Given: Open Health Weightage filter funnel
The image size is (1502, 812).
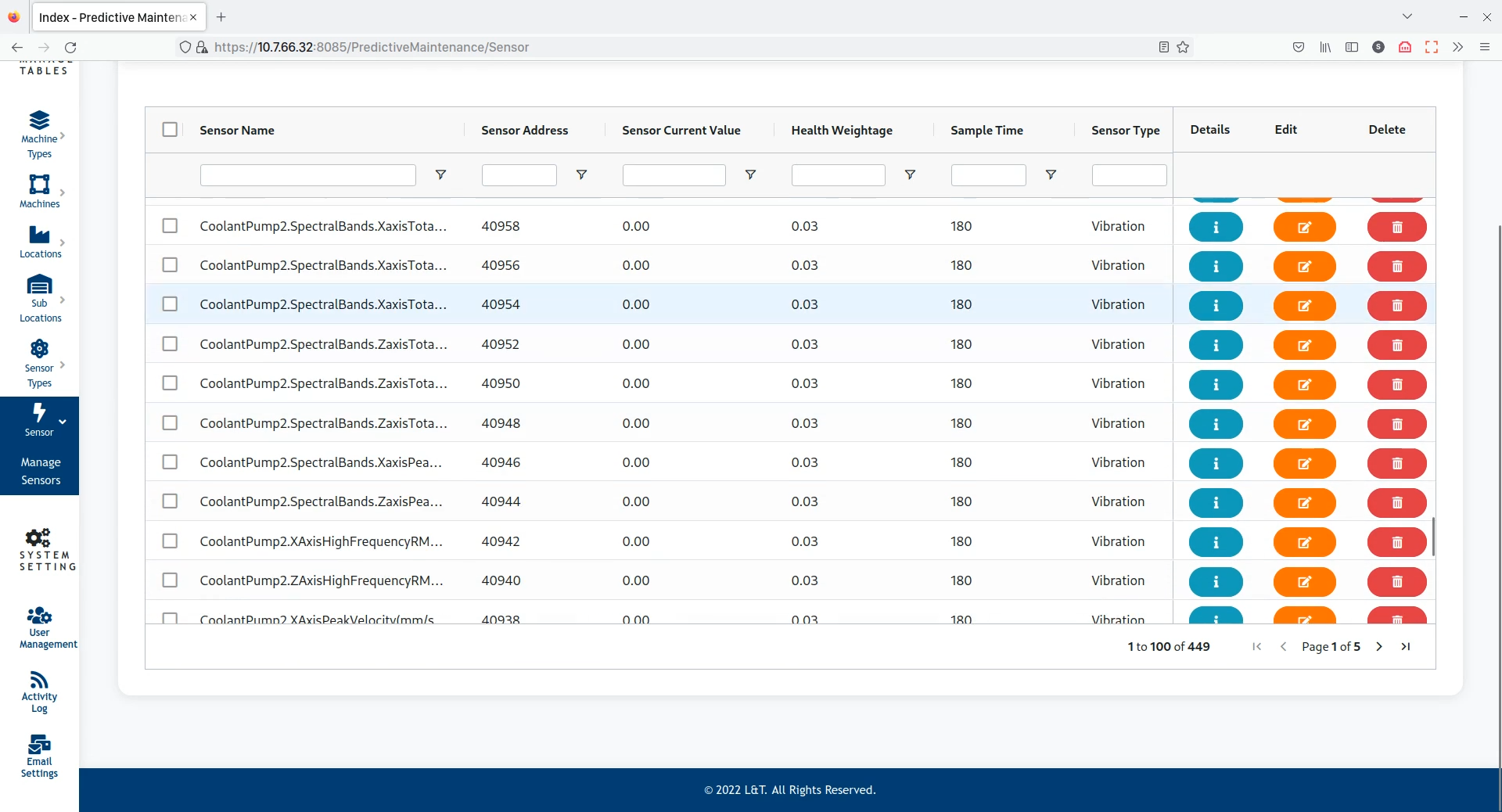Looking at the screenshot, I should point(910,174).
